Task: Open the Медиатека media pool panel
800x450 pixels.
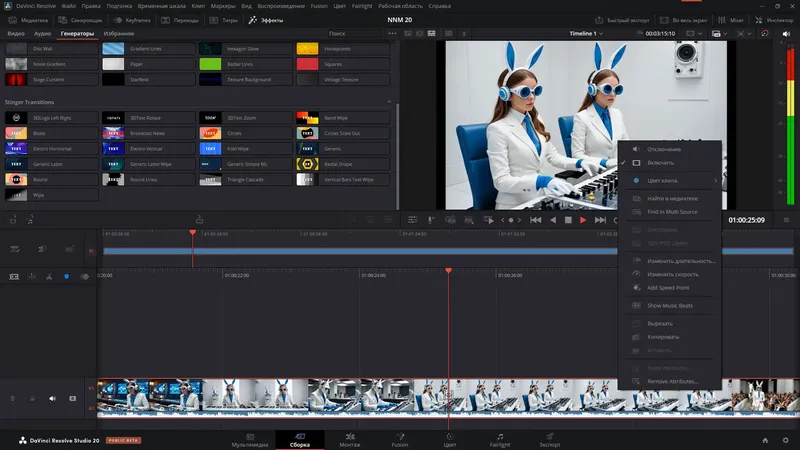Action: click(29, 20)
